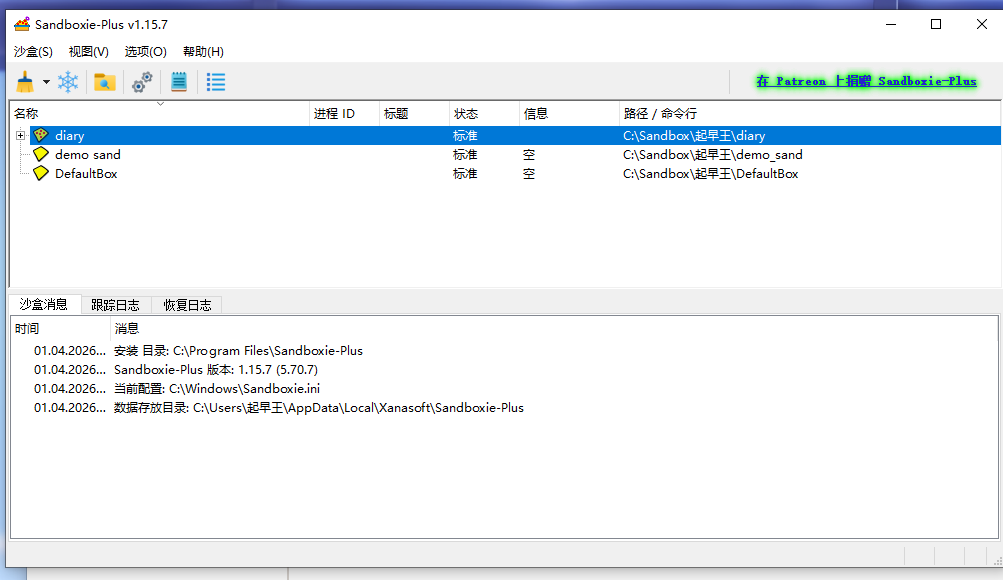Click 标准 status in DefaultBox row
1003x580 pixels.
coord(465,174)
